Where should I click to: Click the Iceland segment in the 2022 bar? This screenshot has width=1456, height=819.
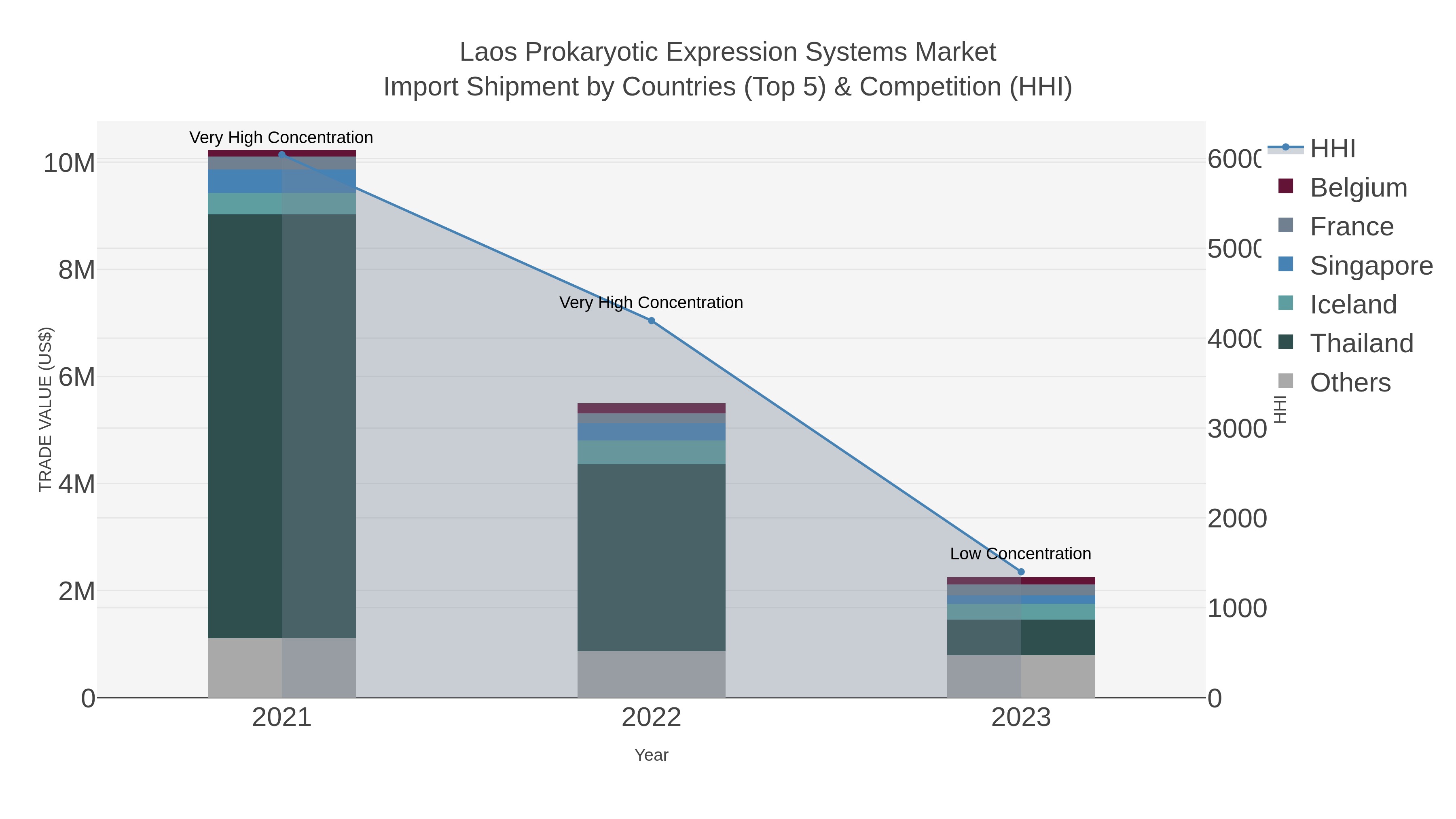click(651, 452)
